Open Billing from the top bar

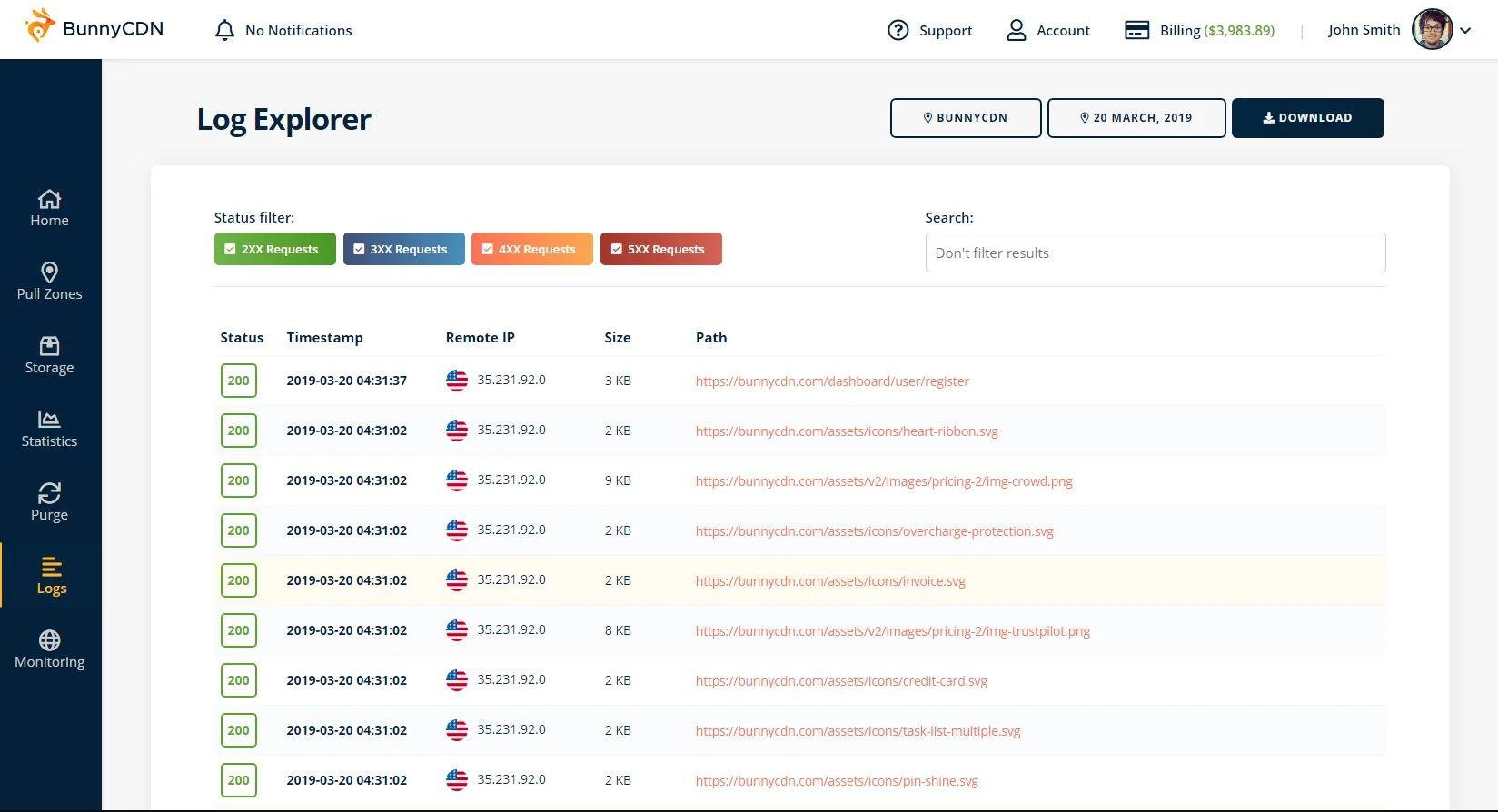1199,30
